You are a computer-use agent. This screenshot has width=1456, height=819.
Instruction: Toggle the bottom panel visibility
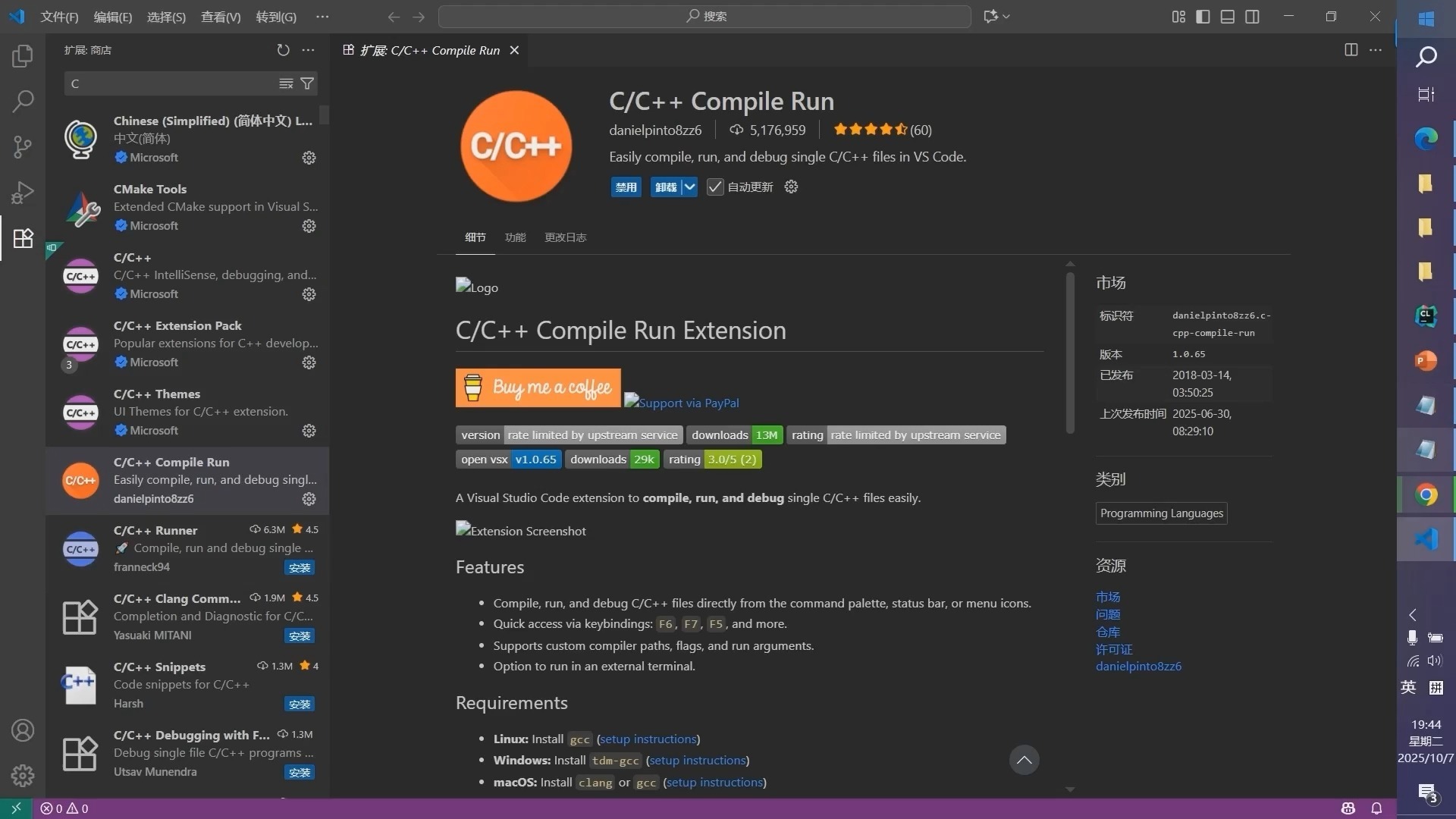click(1227, 16)
